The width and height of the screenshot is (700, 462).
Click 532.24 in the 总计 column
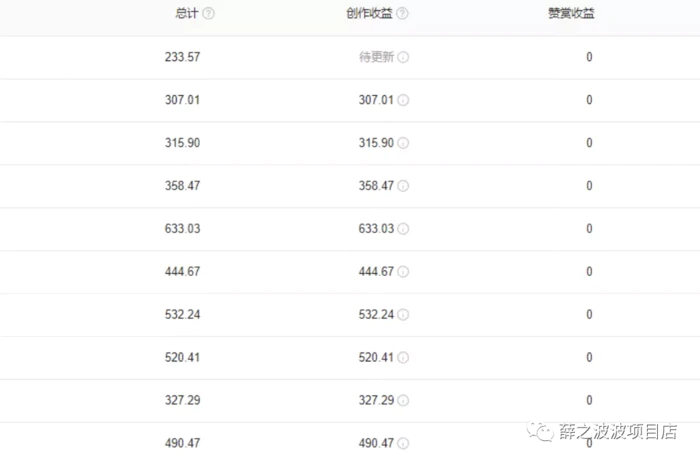coord(183,315)
